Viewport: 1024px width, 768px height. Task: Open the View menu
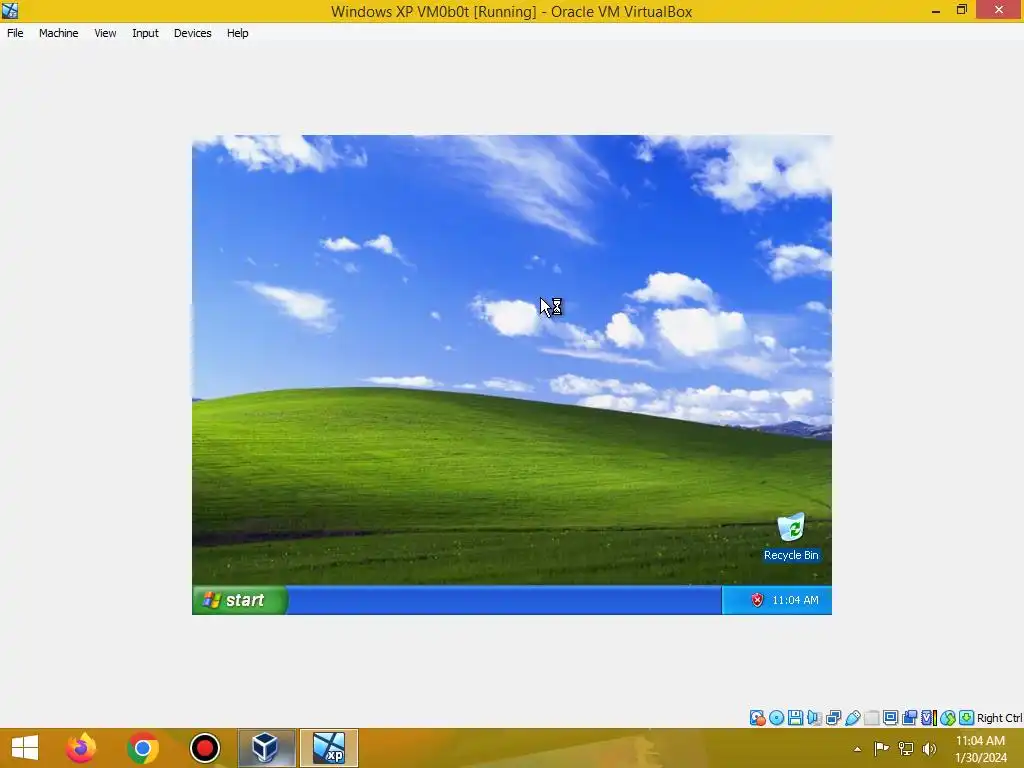105,33
